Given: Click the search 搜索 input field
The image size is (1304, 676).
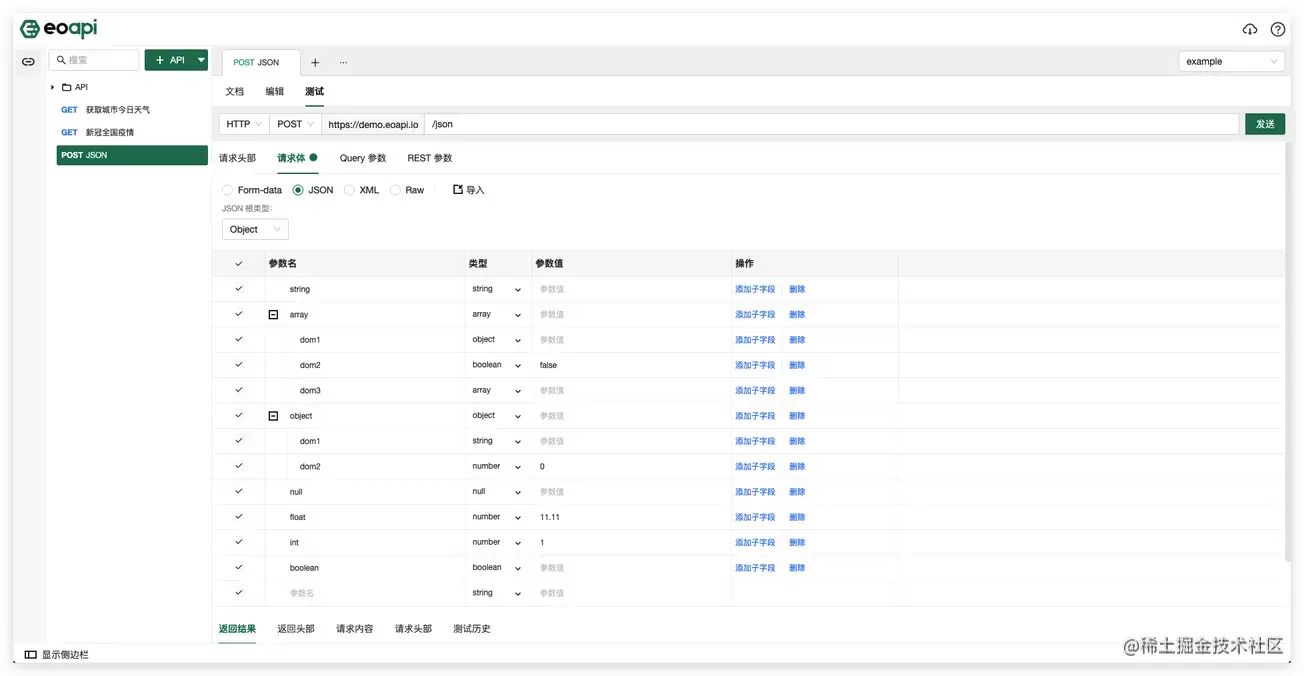Looking at the screenshot, I should pos(94,60).
